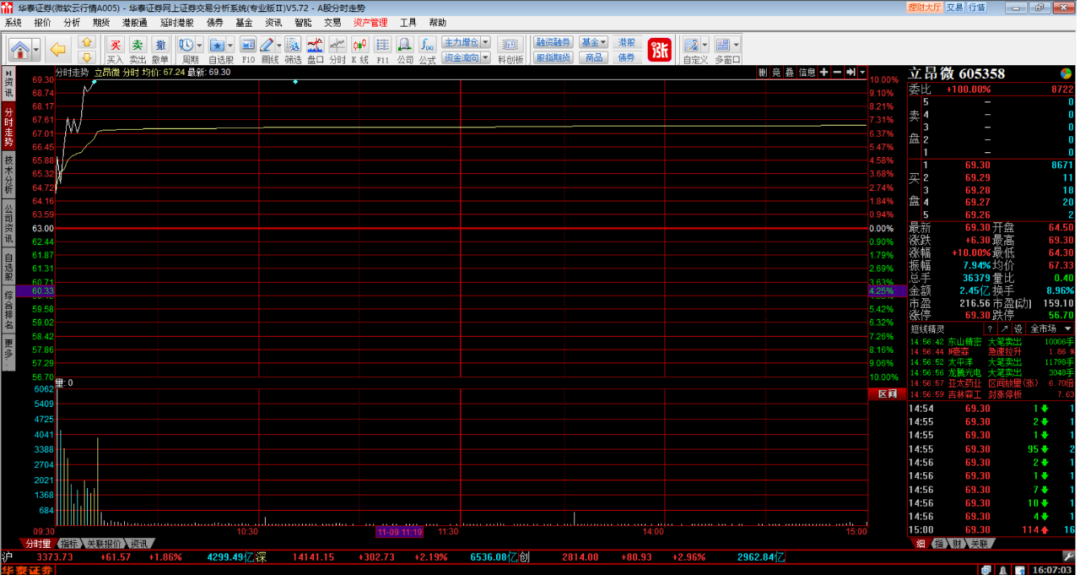
Task: Open the home page icon in toolbar
Action: [20, 49]
